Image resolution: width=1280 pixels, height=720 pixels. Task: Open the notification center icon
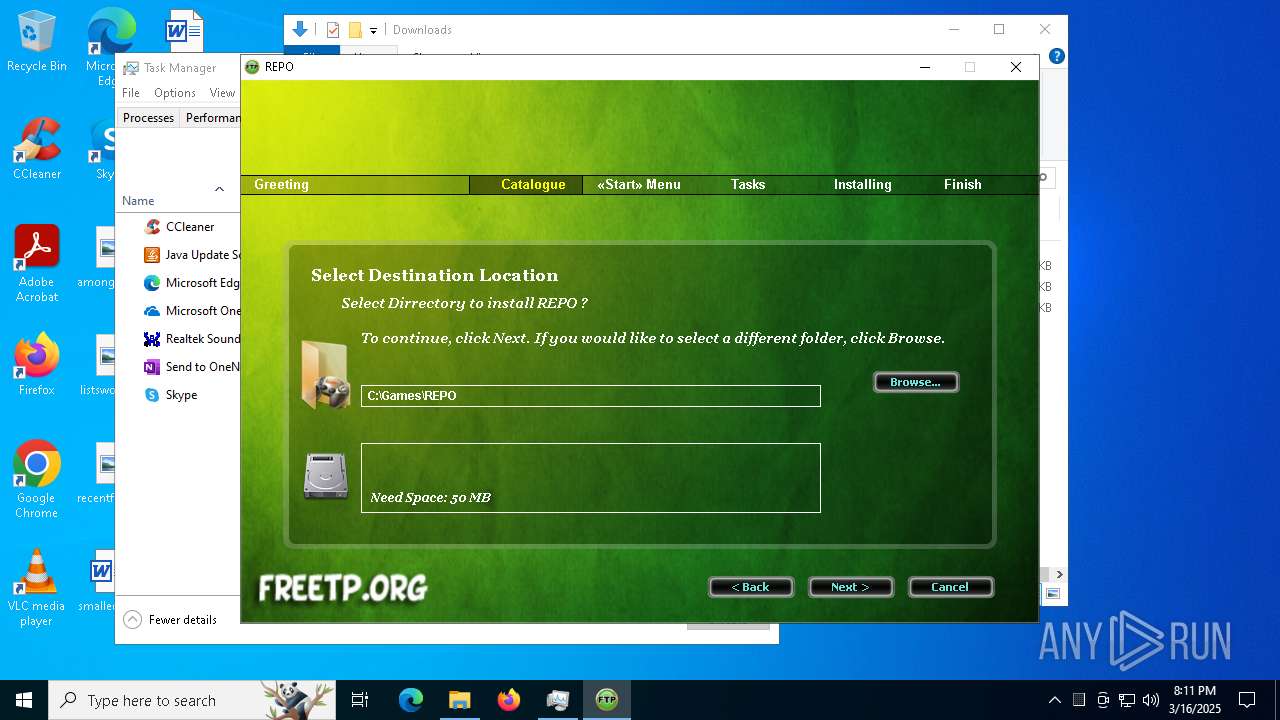click(x=1247, y=700)
